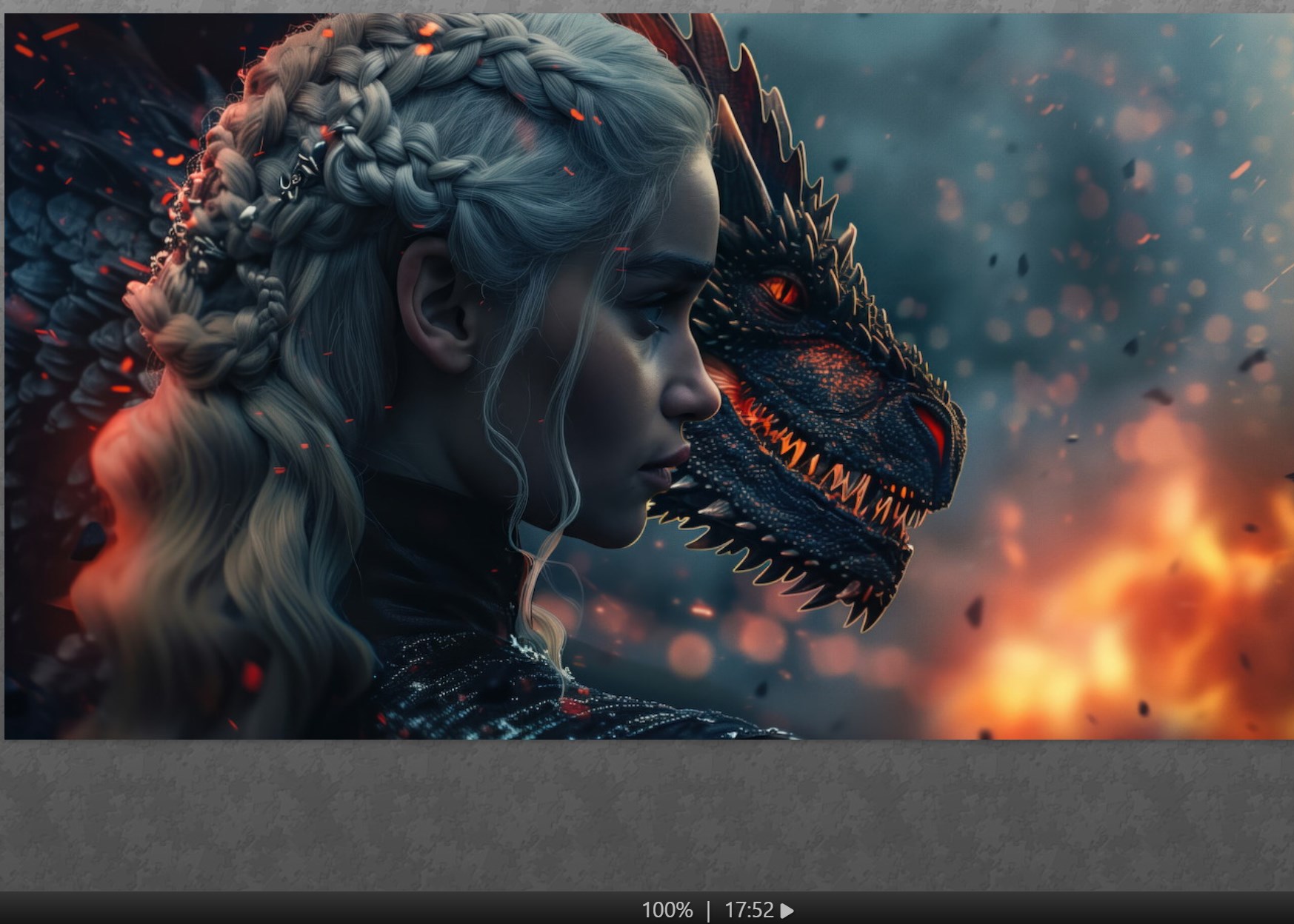Viewport: 1294px width, 924px height.
Task: Click the vertical separator in status bar
Action: pos(708,910)
